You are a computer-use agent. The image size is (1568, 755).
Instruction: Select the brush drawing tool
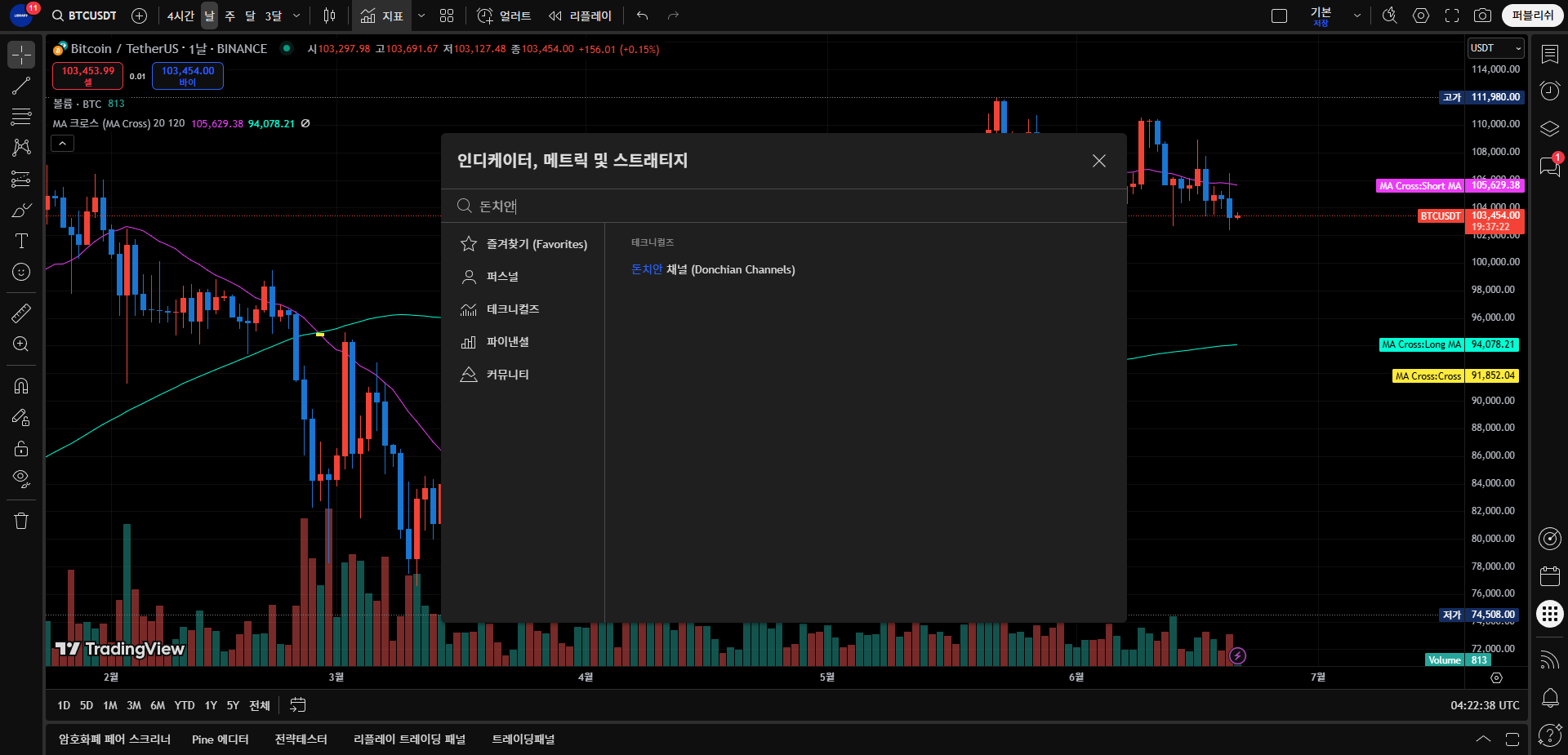[21, 210]
